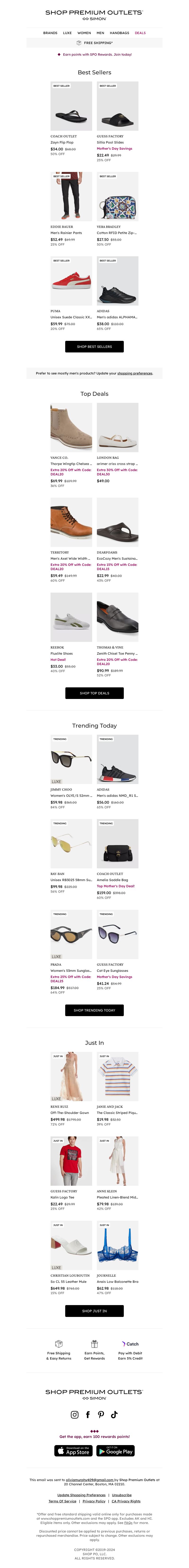Click the Free Shipping box icon
This screenshot has width=189, height=1568.
point(59,1343)
